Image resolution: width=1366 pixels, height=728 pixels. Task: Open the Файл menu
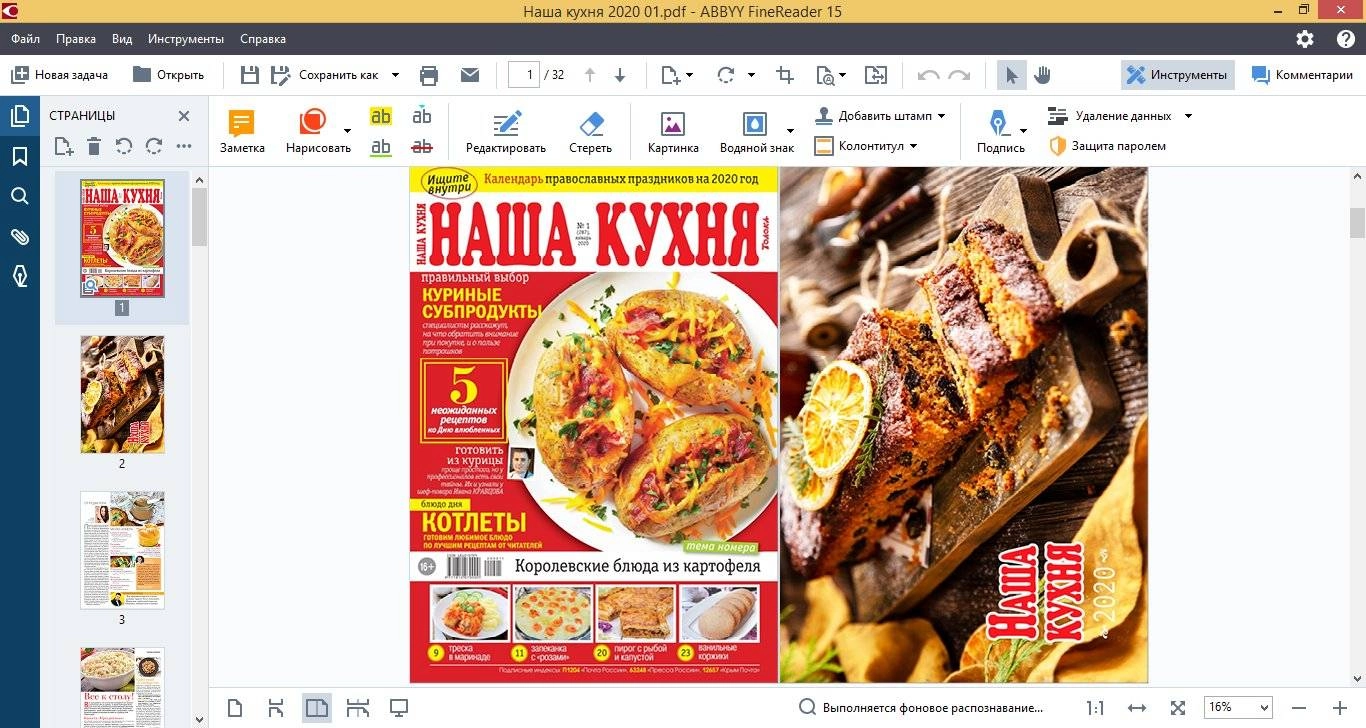[x=26, y=39]
